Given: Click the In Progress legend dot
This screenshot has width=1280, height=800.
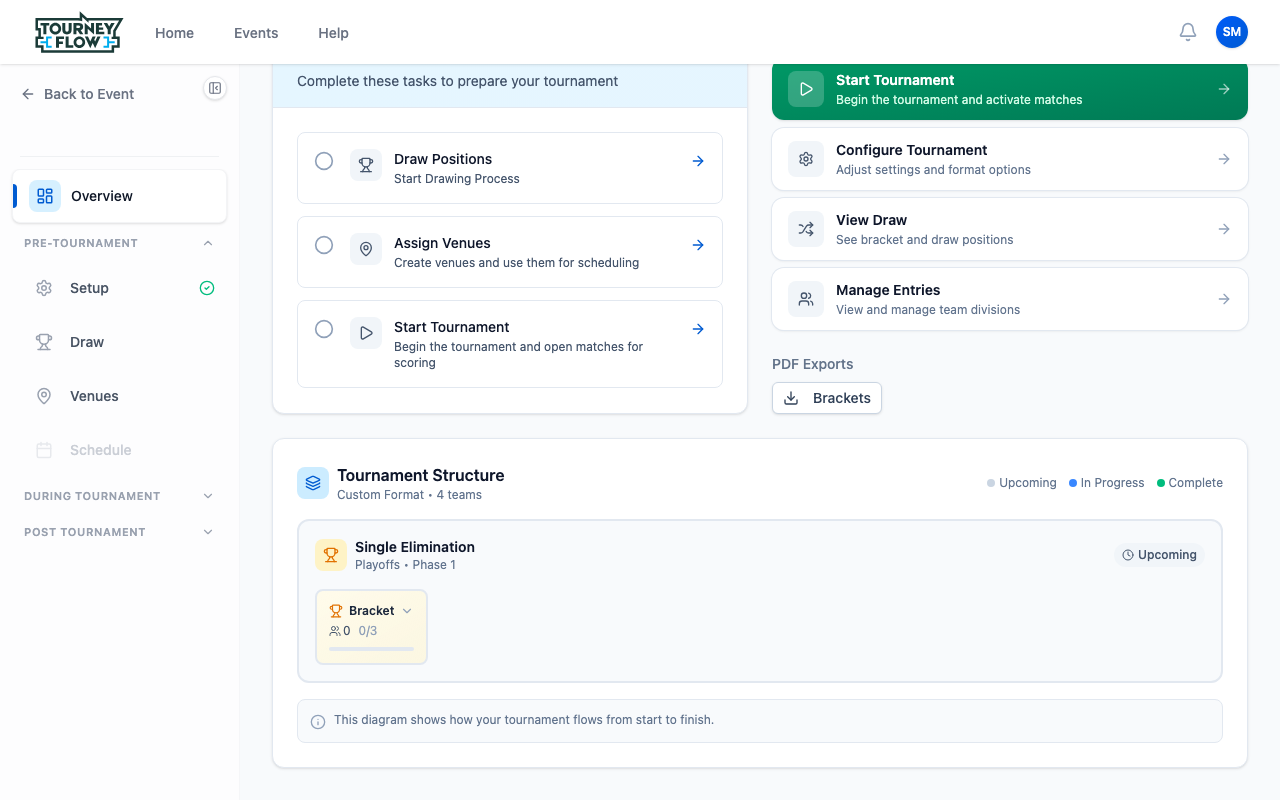Looking at the screenshot, I should (x=1073, y=483).
